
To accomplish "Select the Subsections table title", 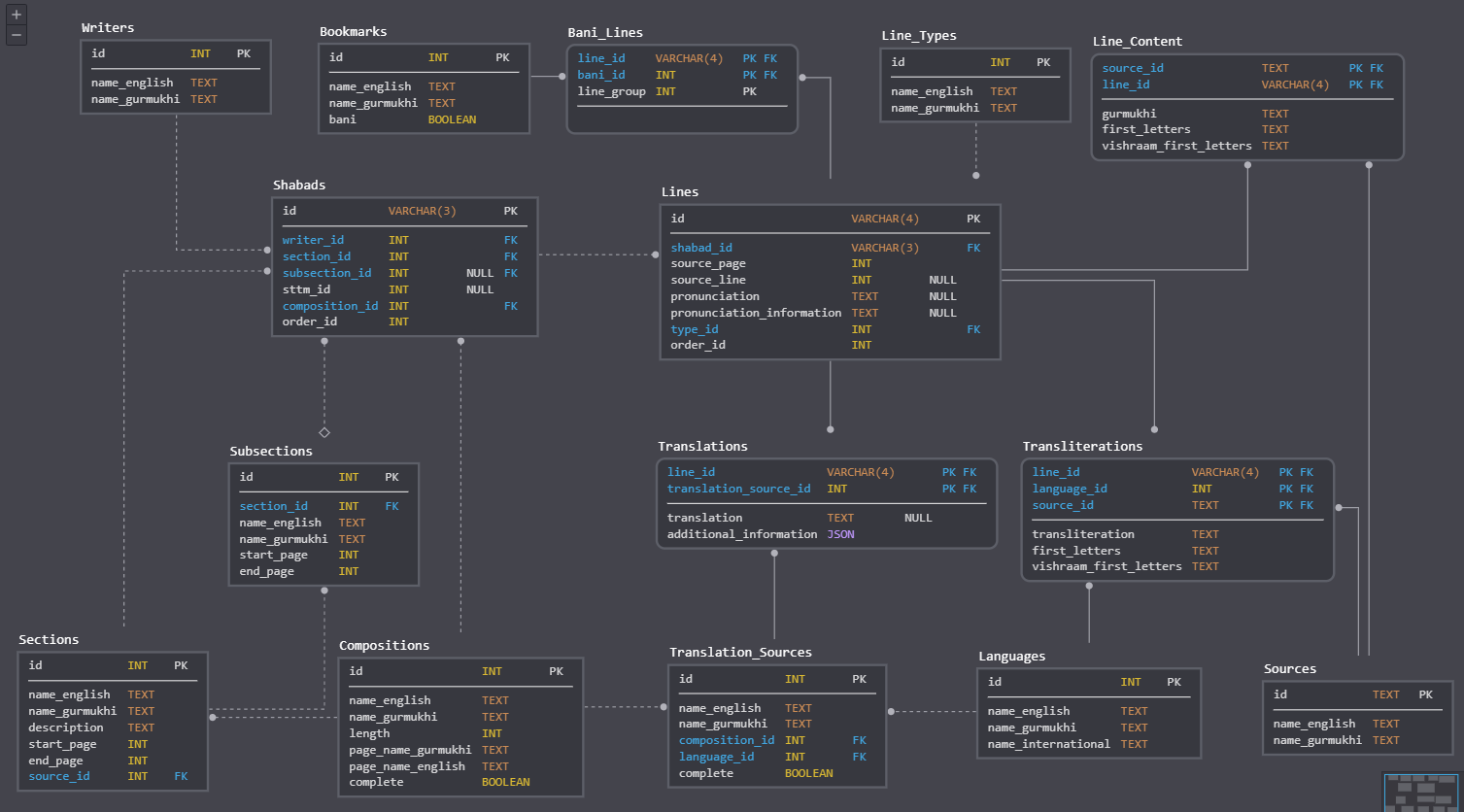I will click(x=271, y=452).
